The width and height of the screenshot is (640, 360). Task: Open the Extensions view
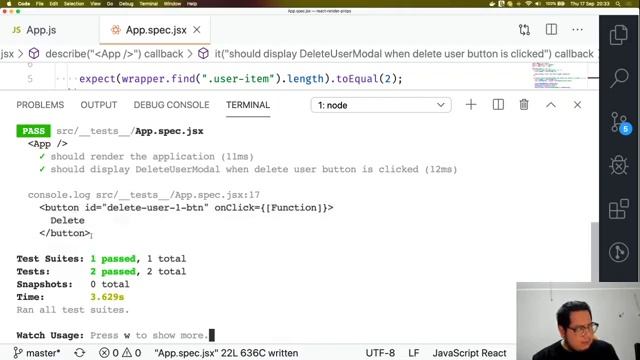tap(619, 209)
